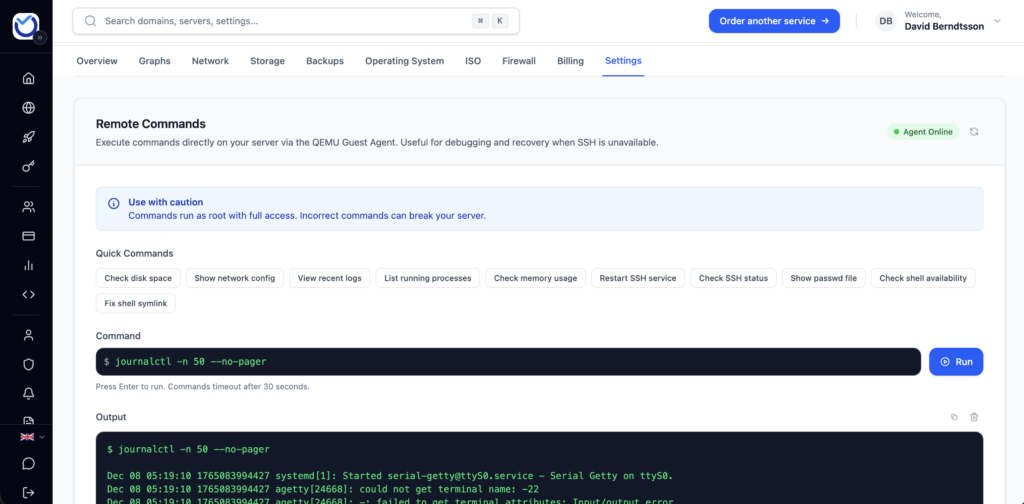Image resolution: width=1024 pixels, height=504 pixels.
Task: Clear the output with the trash icon
Action: pyautogui.click(x=974, y=417)
